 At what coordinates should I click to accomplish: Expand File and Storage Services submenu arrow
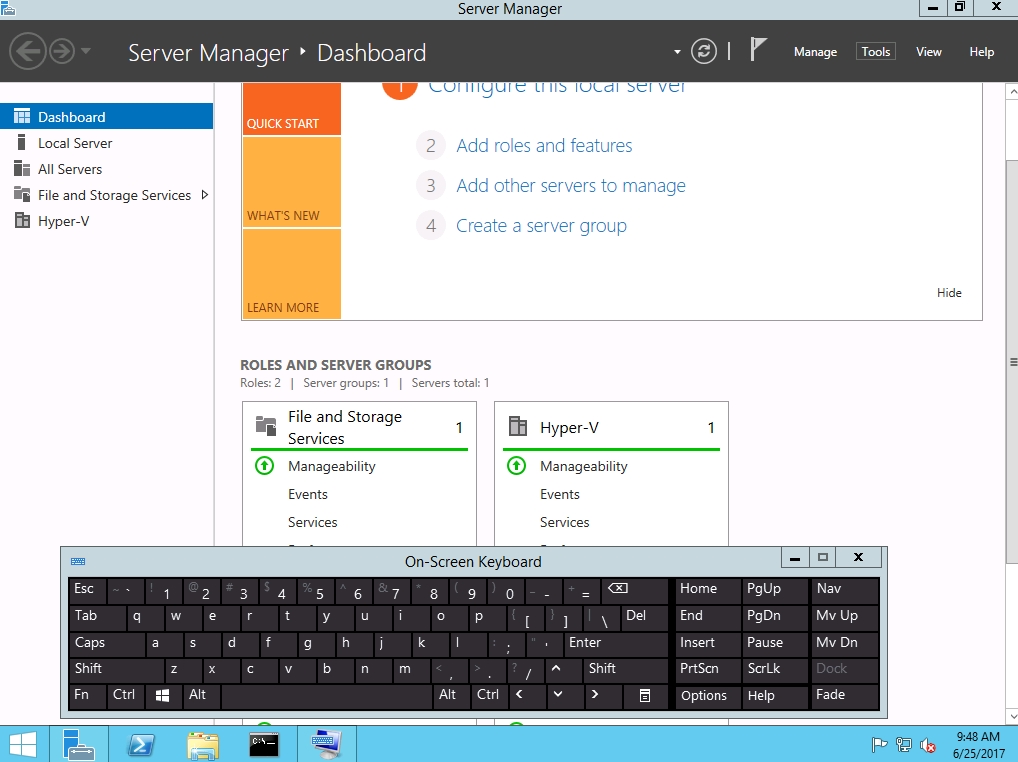pos(205,195)
